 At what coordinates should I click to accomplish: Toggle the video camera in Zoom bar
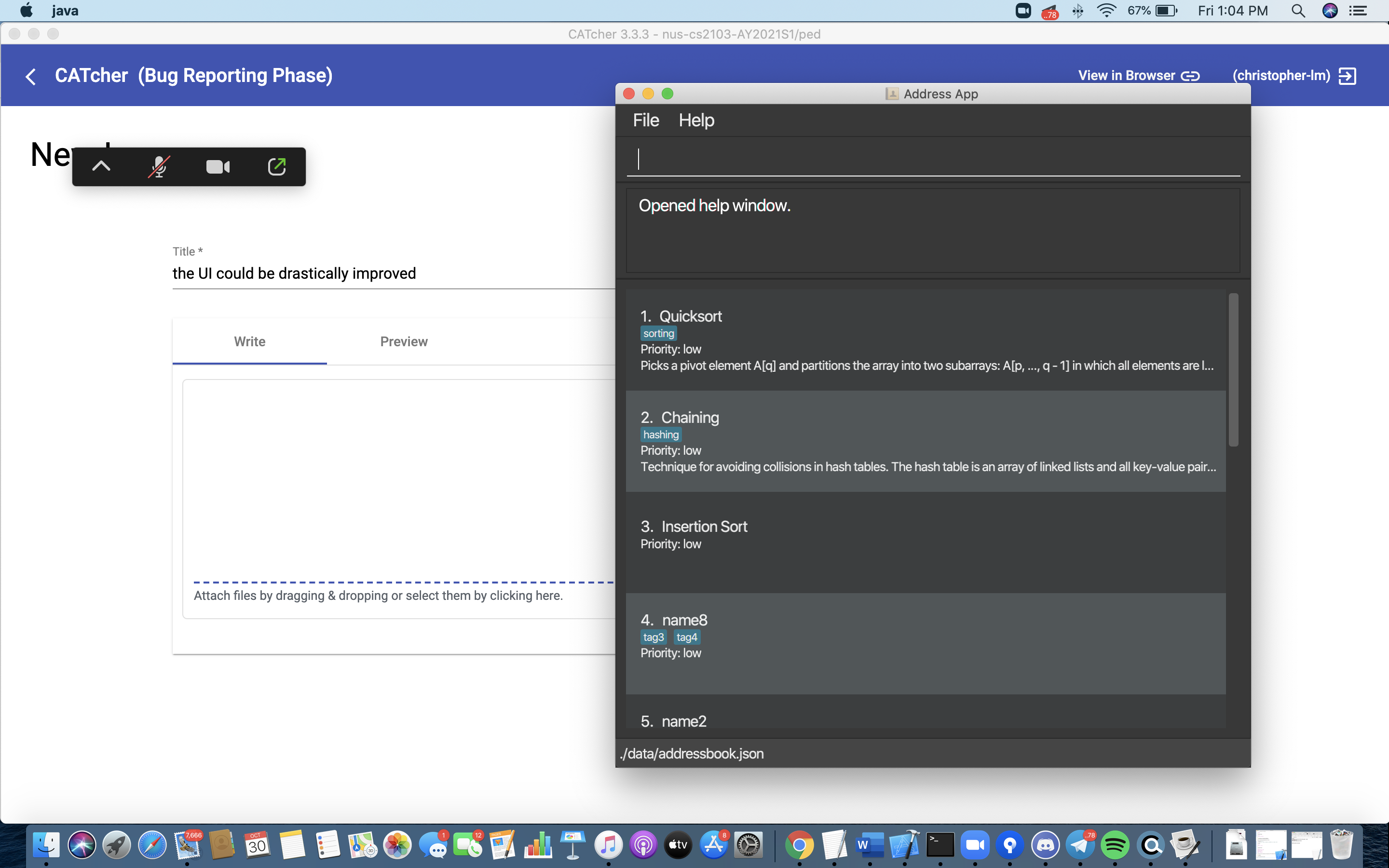pos(218,166)
